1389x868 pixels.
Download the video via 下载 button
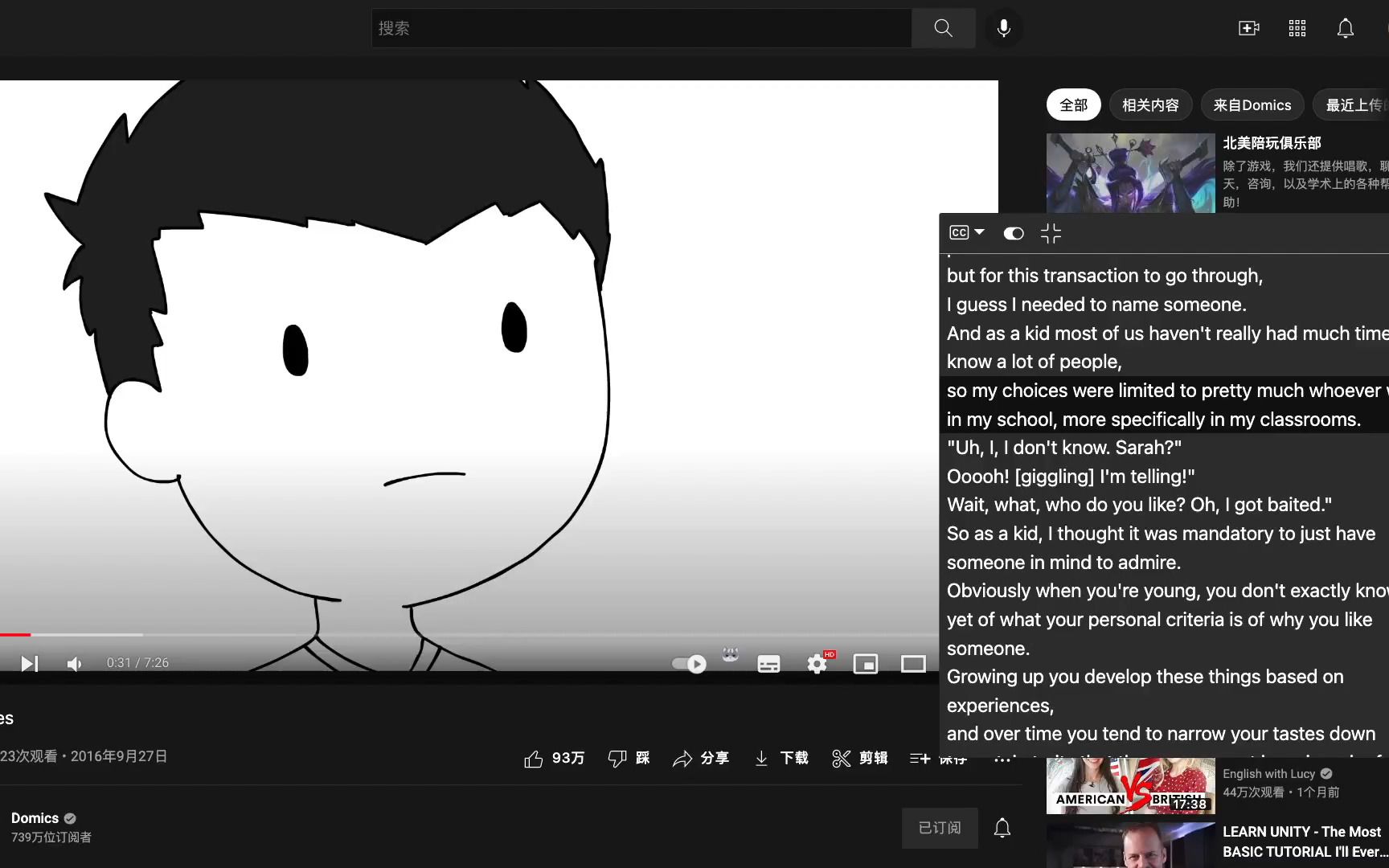pos(781,758)
